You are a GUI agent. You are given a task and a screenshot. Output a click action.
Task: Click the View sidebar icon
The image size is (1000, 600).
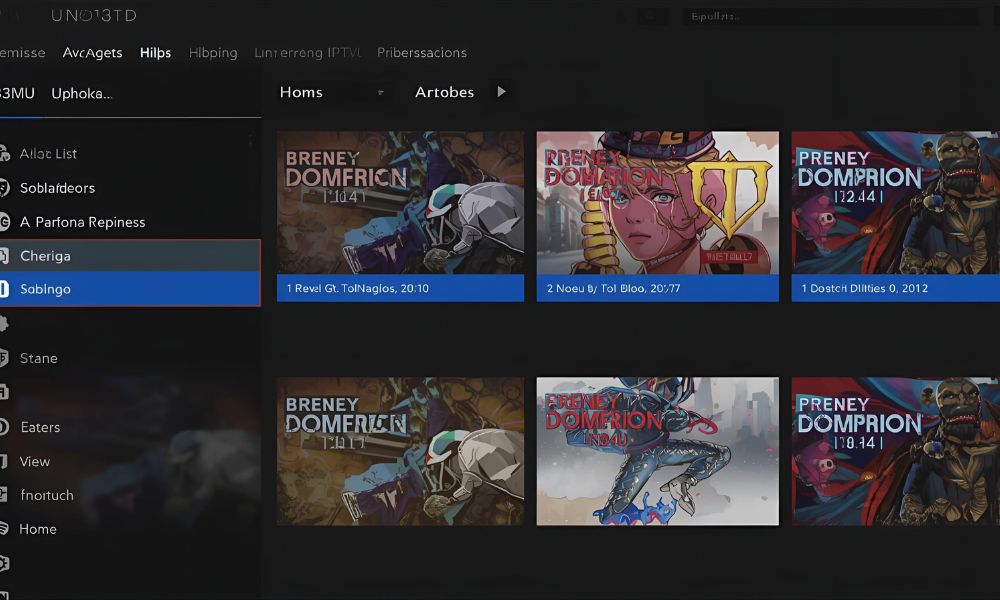(4, 461)
